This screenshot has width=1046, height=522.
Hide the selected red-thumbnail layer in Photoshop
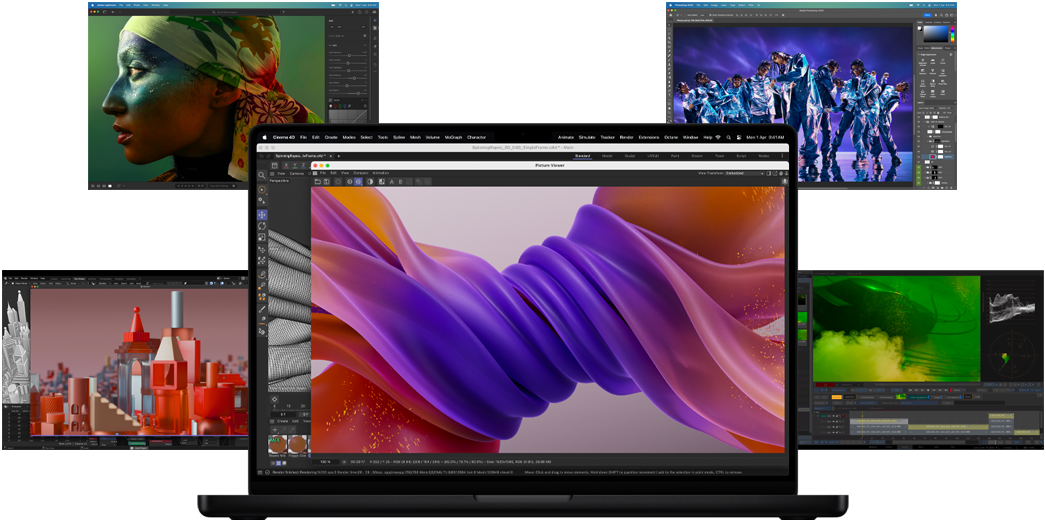pos(919,157)
